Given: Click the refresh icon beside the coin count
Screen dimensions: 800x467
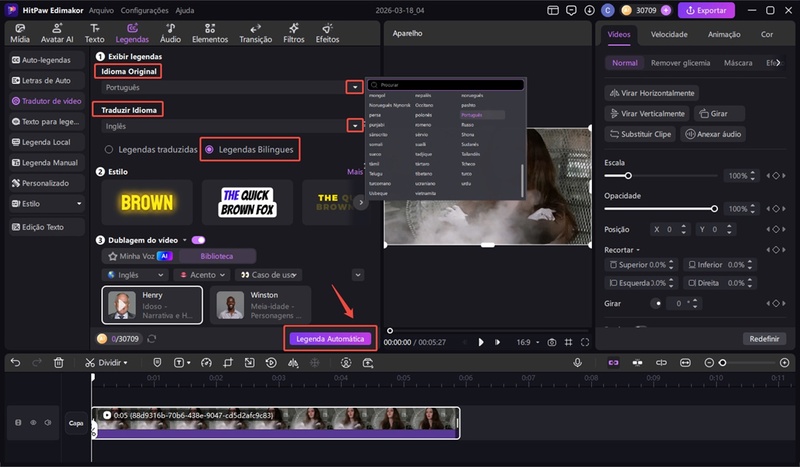Looking at the screenshot, I should point(152,339).
